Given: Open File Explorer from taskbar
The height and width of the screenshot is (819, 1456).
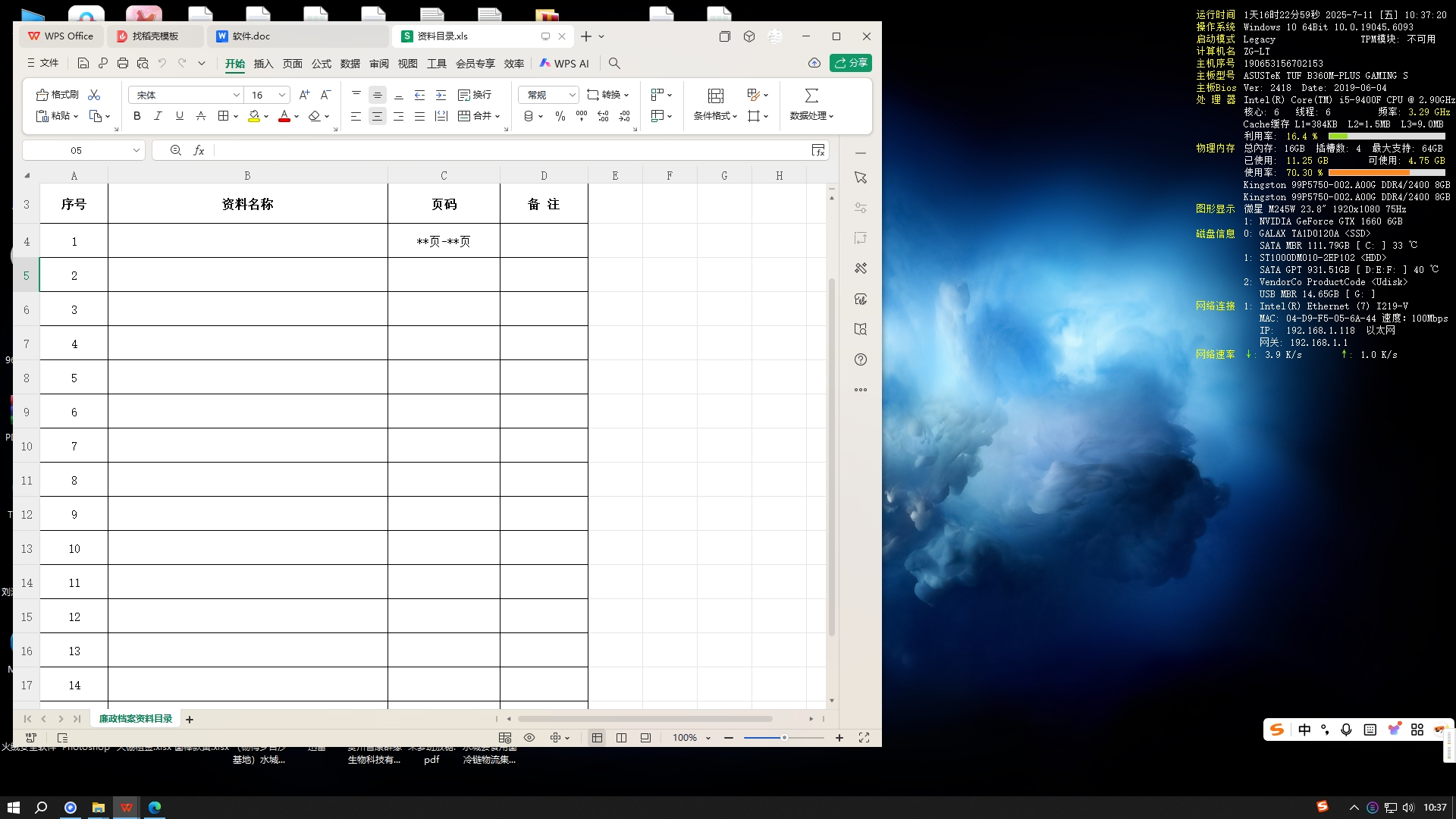Looking at the screenshot, I should (98, 808).
